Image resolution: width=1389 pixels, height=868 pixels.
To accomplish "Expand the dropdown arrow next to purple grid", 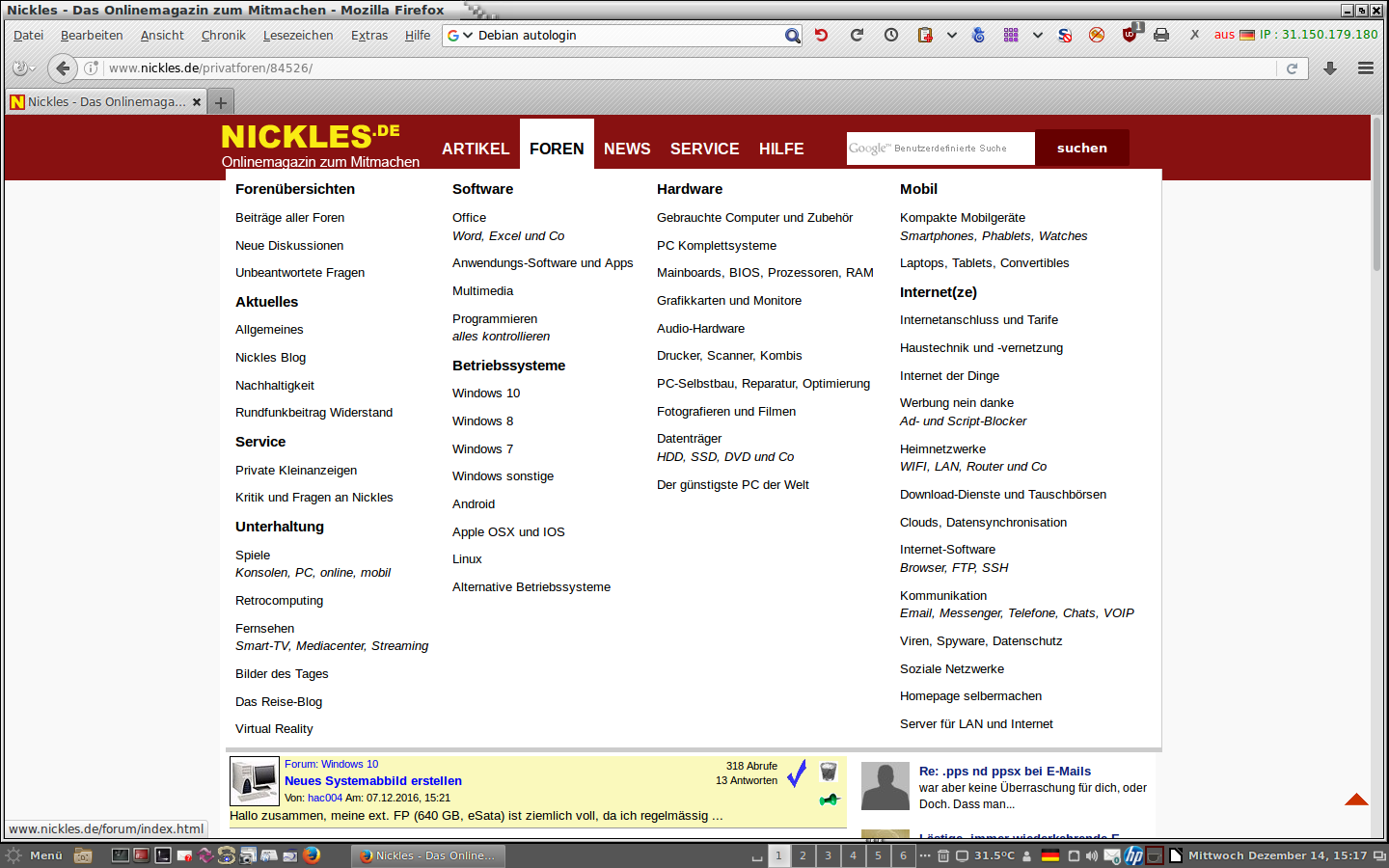I will (x=1037, y=35).
